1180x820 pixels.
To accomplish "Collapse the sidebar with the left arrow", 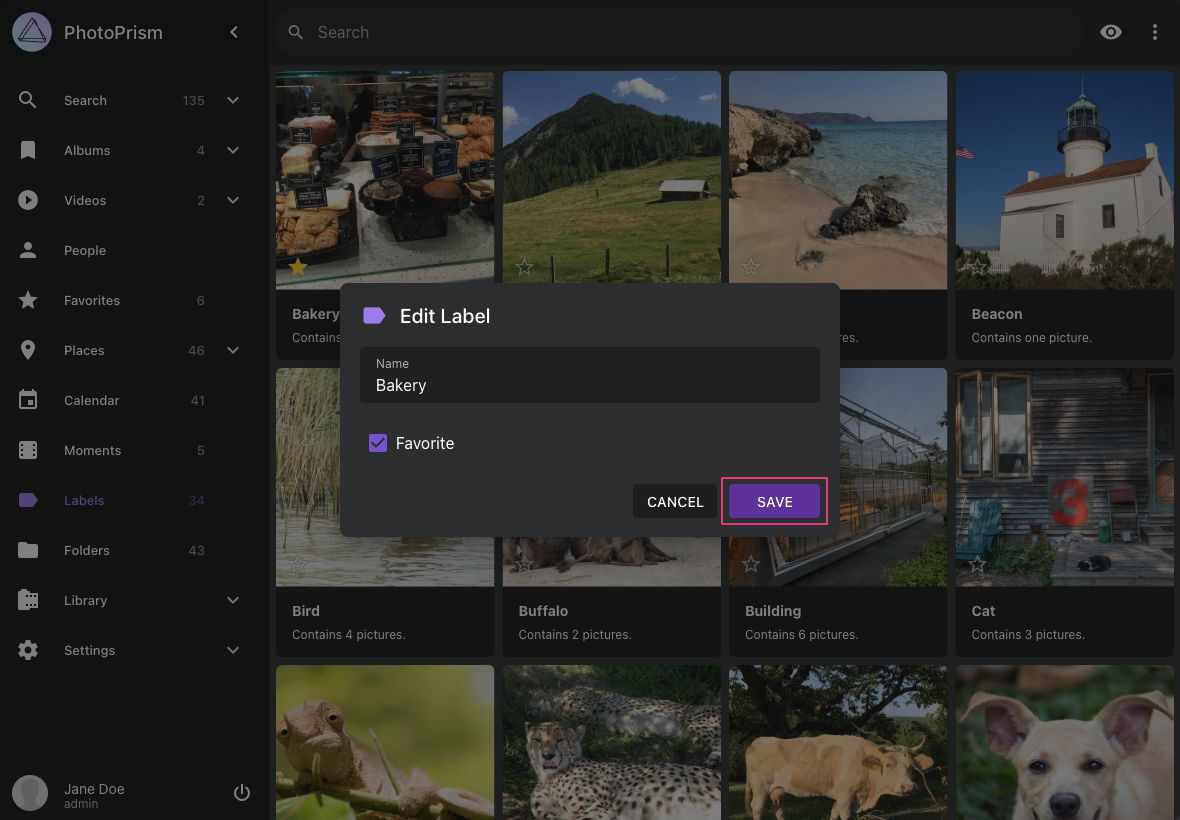I will tap(233, 32).
